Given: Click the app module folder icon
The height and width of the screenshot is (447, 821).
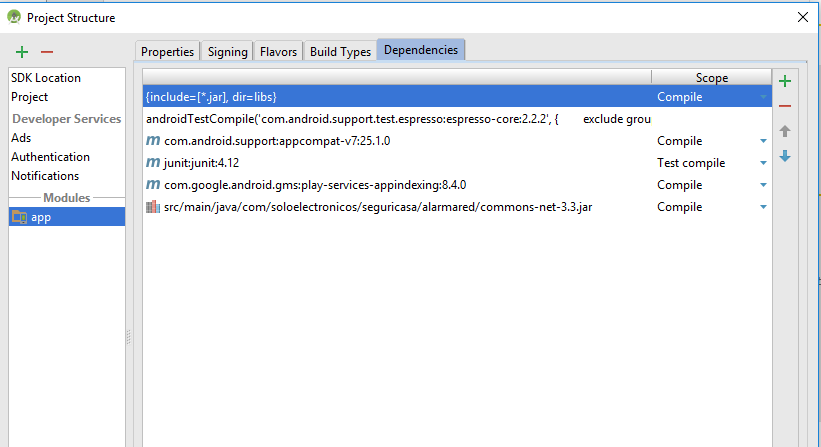Looking at the screenshot, I should click(19, 217).
